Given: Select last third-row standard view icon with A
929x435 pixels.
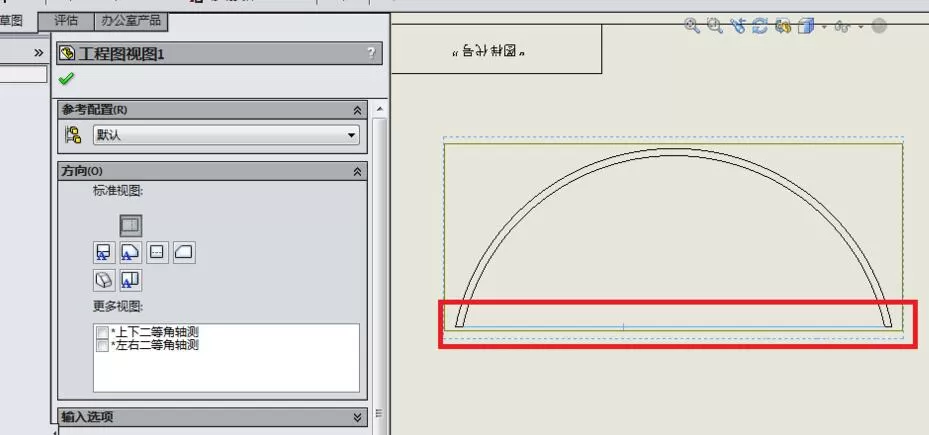Looking at the screenshot, I should (130, 280).
